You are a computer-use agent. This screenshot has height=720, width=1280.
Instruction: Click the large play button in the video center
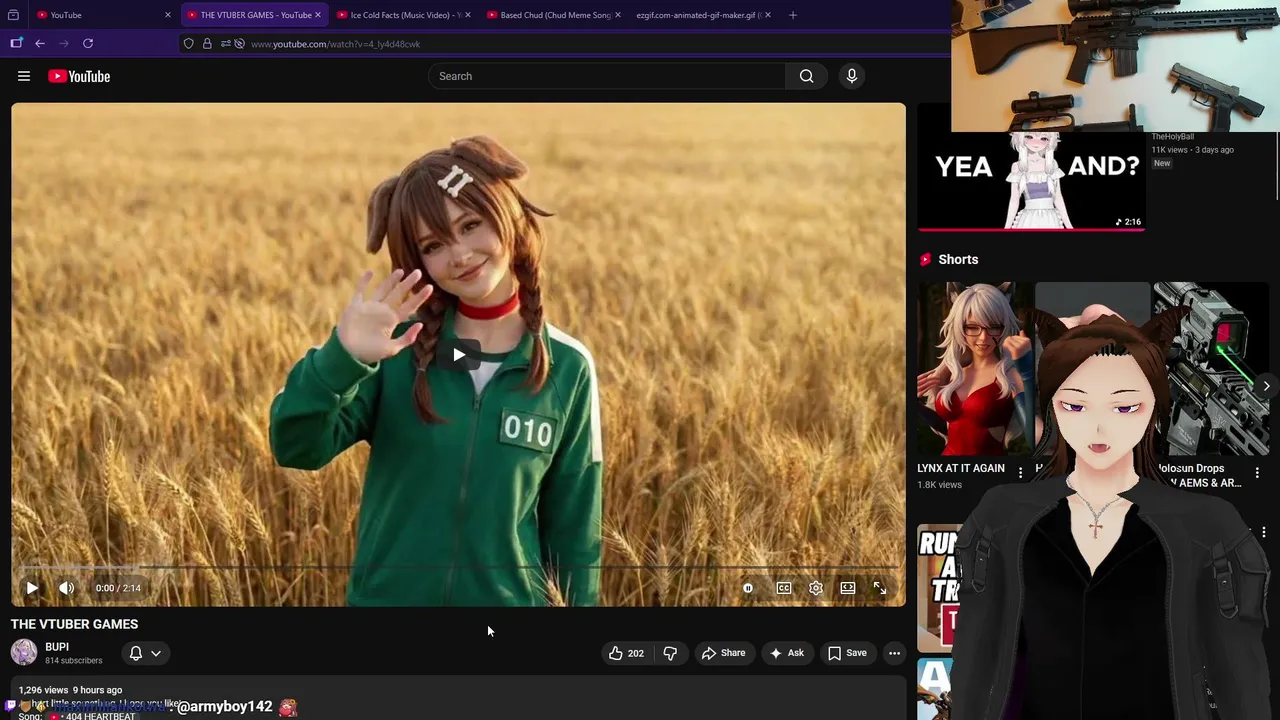tap(458, 355)
